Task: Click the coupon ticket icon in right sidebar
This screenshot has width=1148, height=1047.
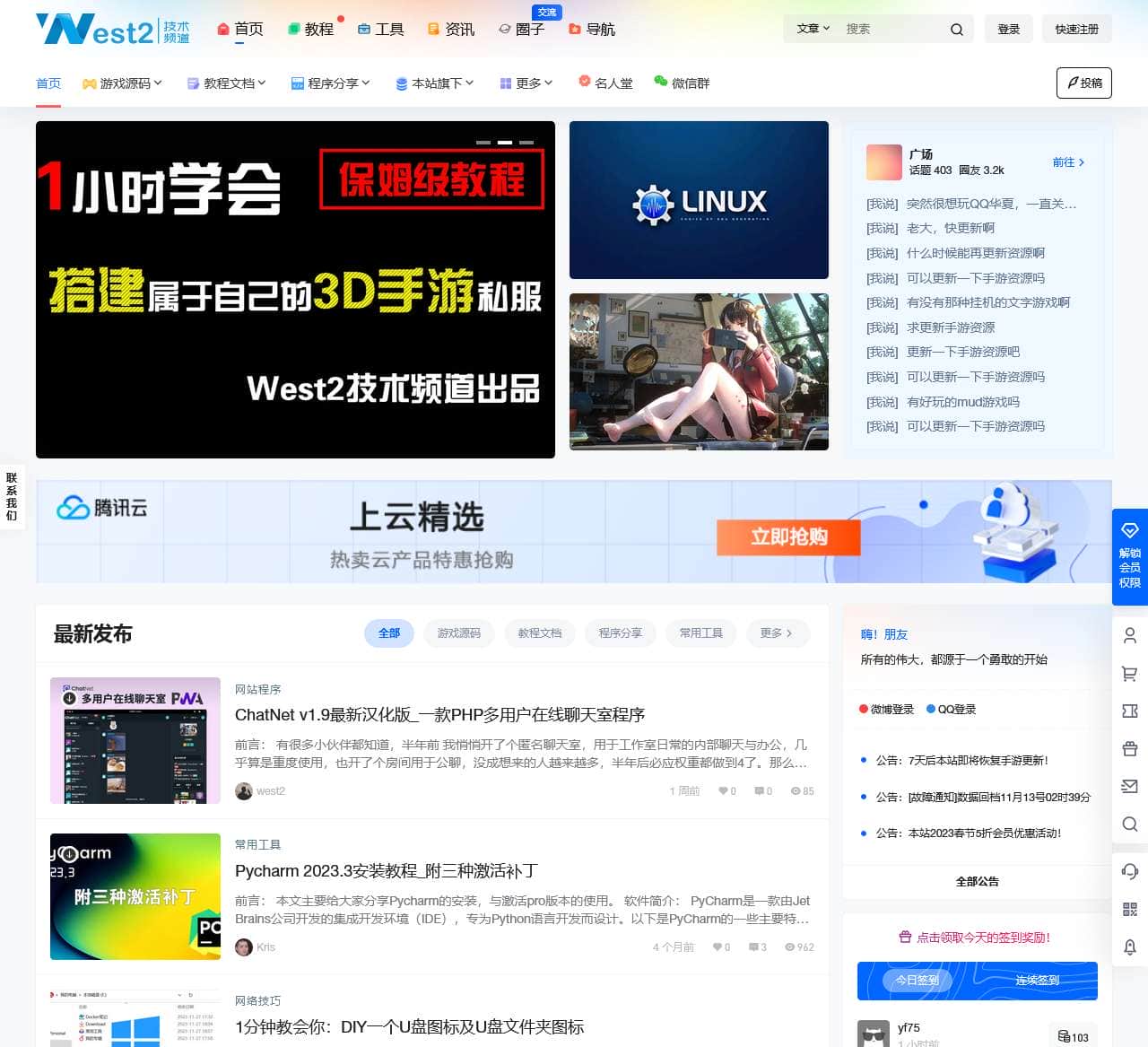Action: tap(1130, 711)
